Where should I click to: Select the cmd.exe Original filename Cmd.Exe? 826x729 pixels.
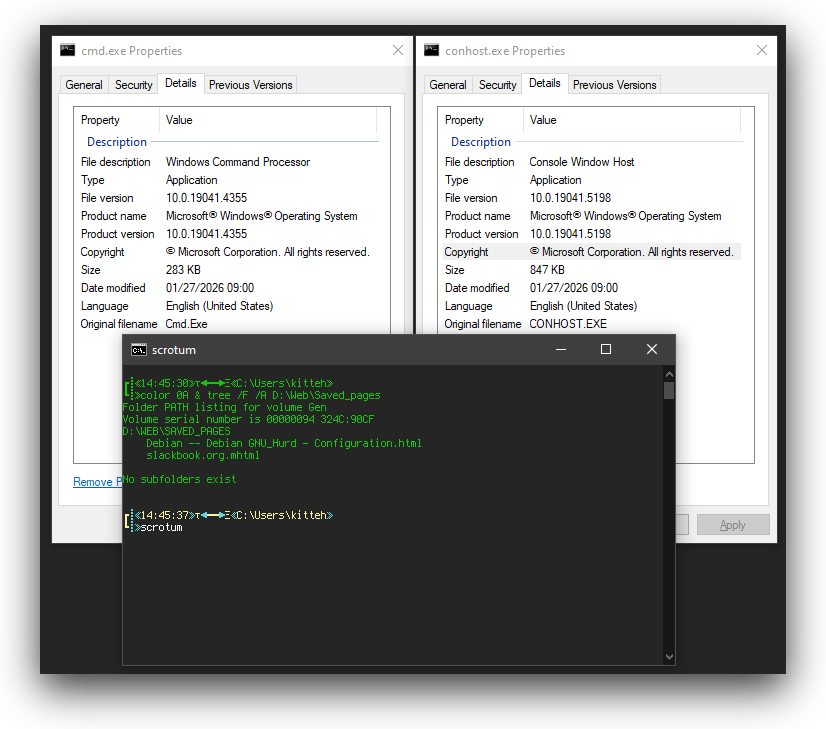(186, 324)
